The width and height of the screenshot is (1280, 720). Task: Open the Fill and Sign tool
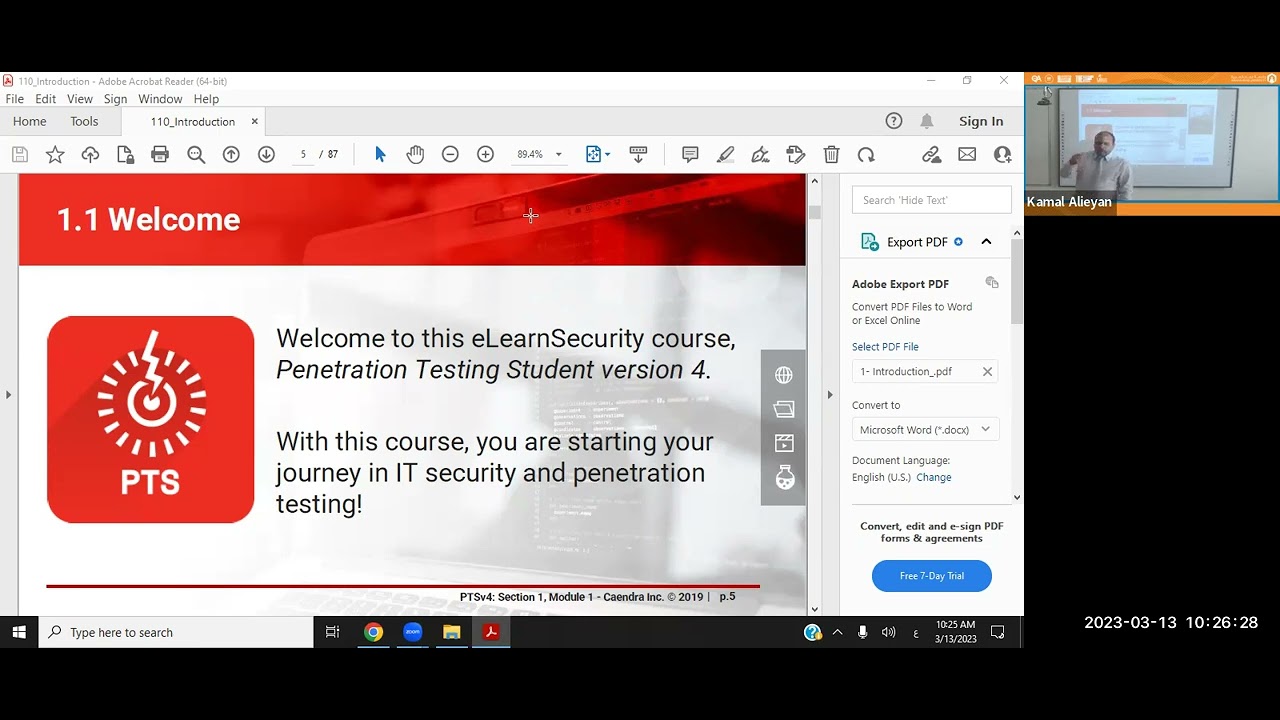point(761,154)
